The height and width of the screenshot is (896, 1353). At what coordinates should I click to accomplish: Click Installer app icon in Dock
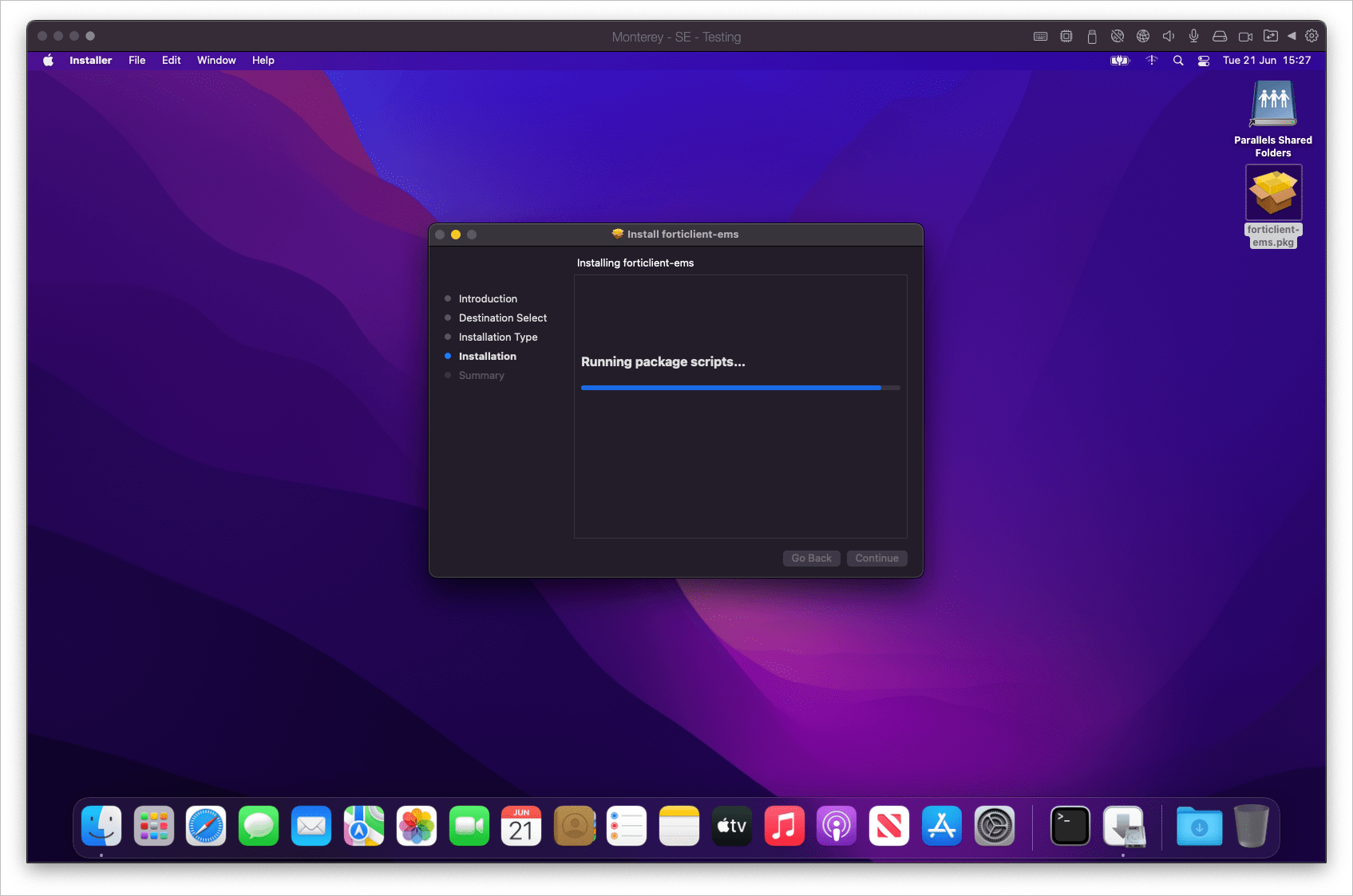1123,826
